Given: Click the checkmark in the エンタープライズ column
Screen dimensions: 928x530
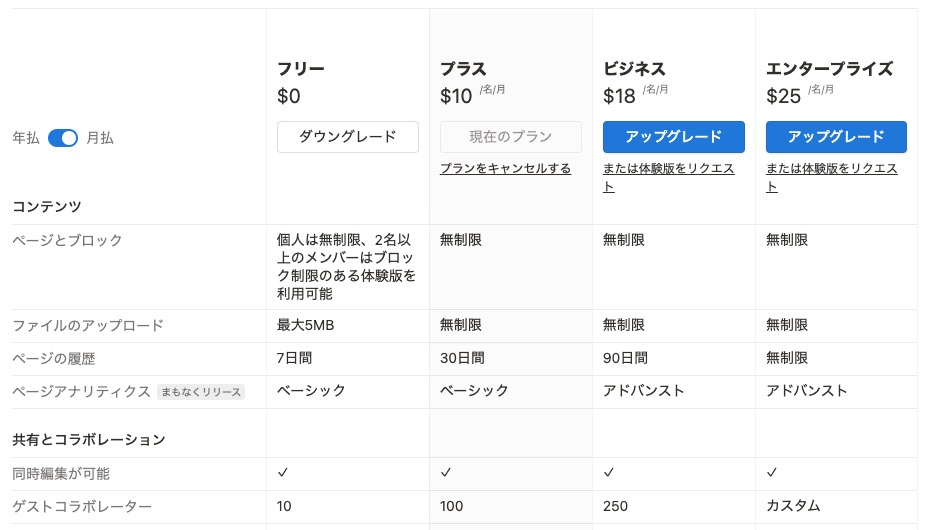Looking at the screenshot, I should 772,472.
